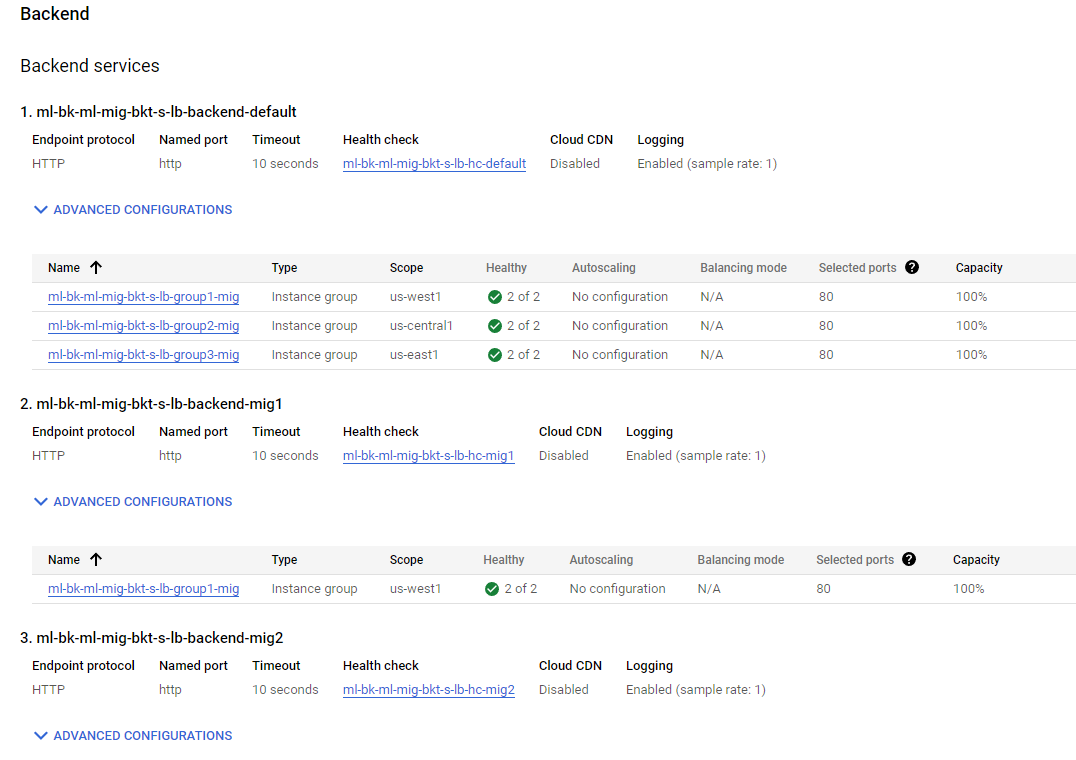The height and width of the screenshot is (760, 1076).
Task: Click the sort arrow beside Name in second table
Action: tap(96, 560)
